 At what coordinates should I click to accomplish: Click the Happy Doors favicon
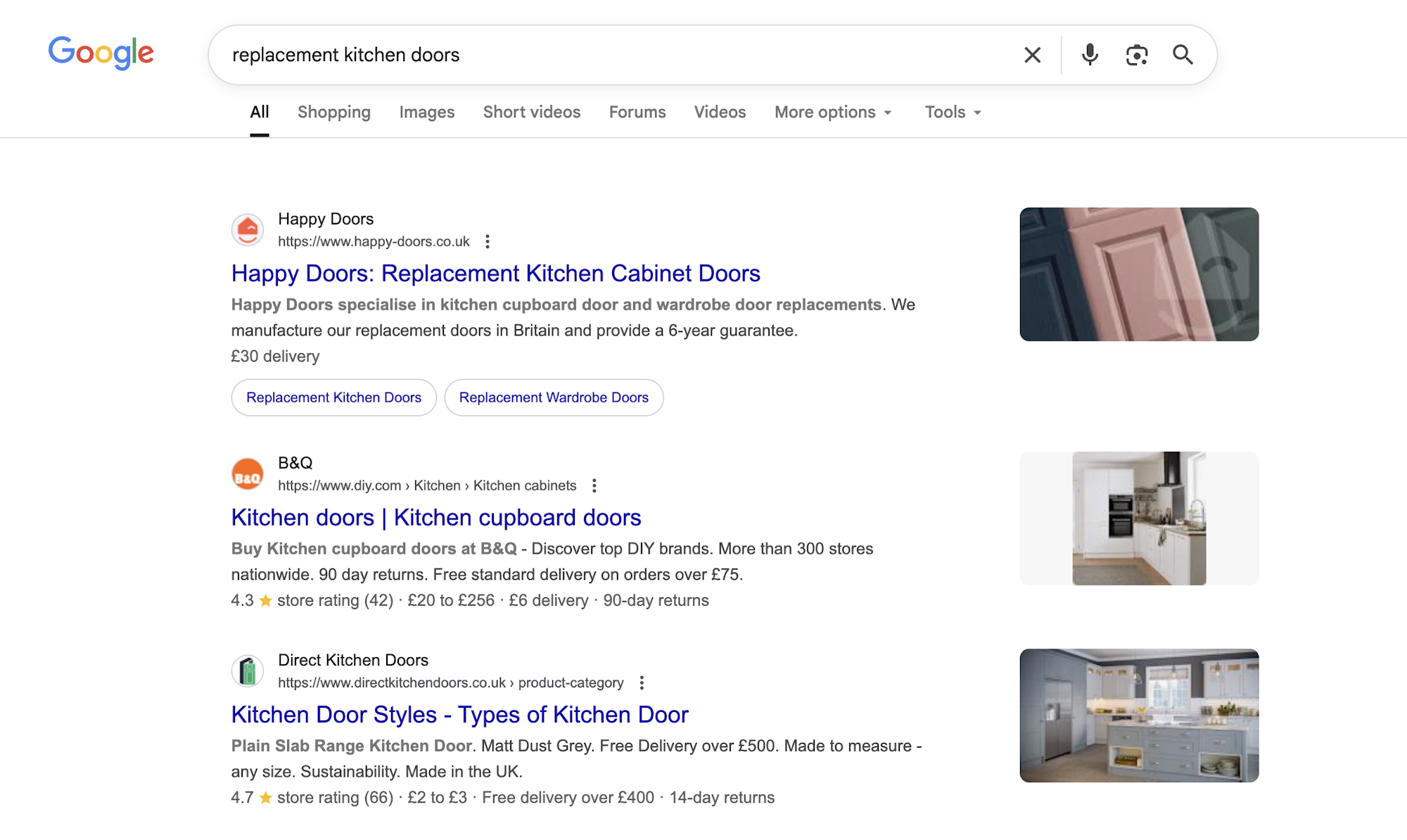point(248,230)
